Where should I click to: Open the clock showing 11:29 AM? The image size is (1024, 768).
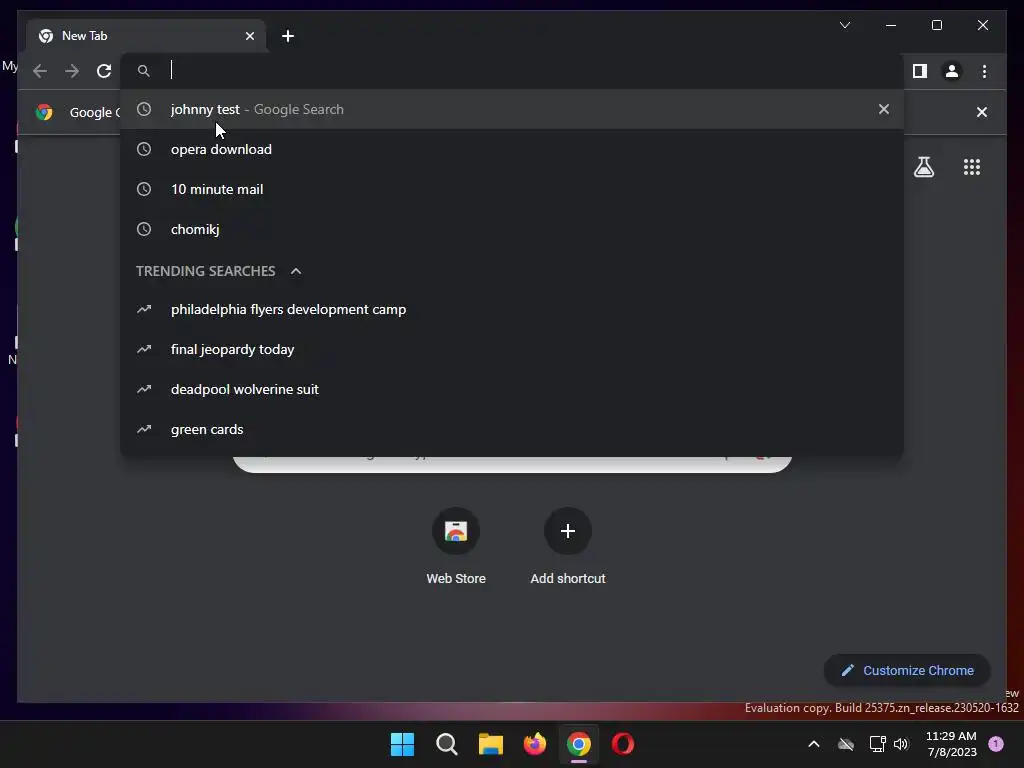952,744
